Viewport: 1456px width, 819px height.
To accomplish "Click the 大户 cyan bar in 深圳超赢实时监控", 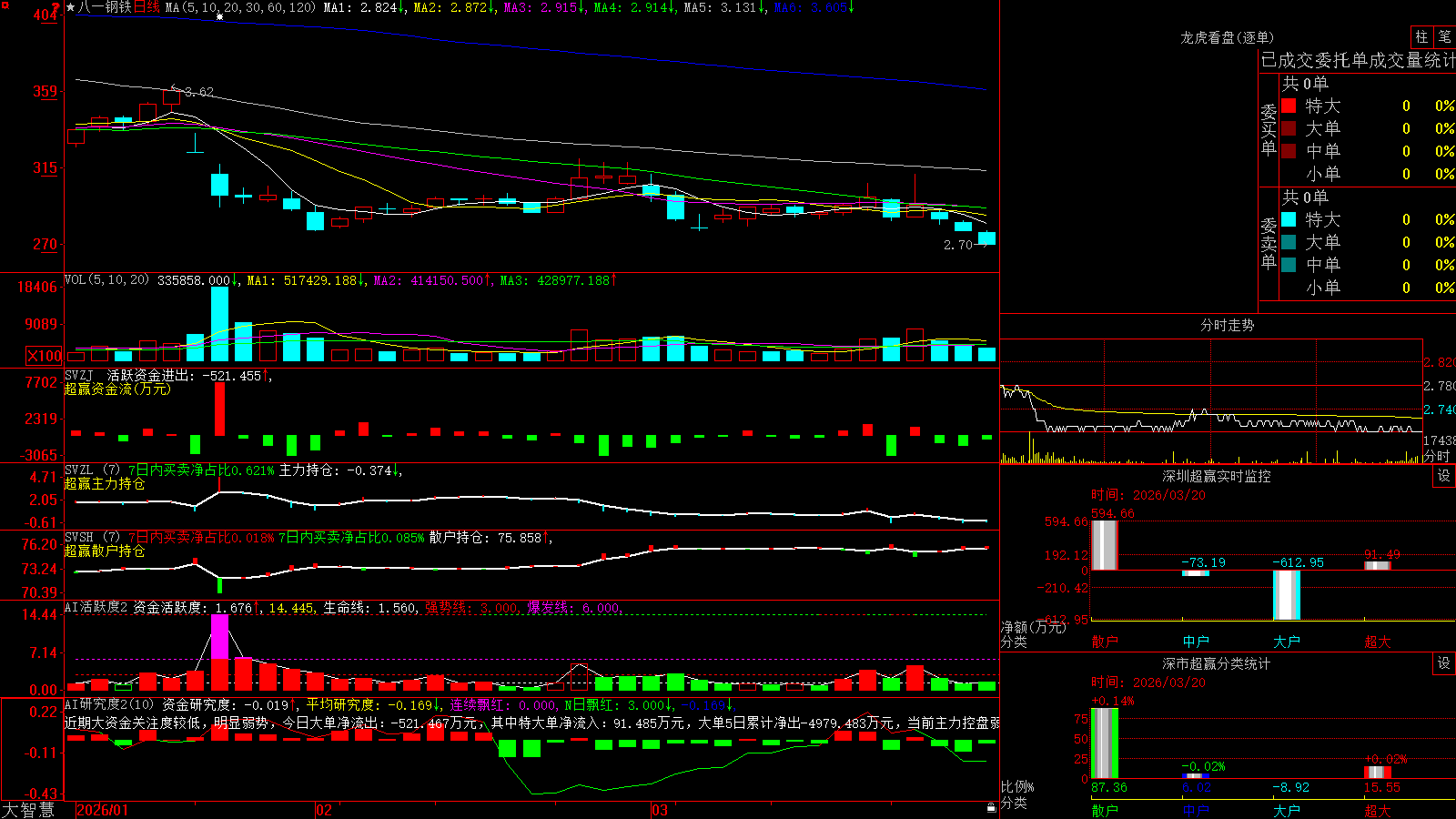I will click(x=1287, y=595).
